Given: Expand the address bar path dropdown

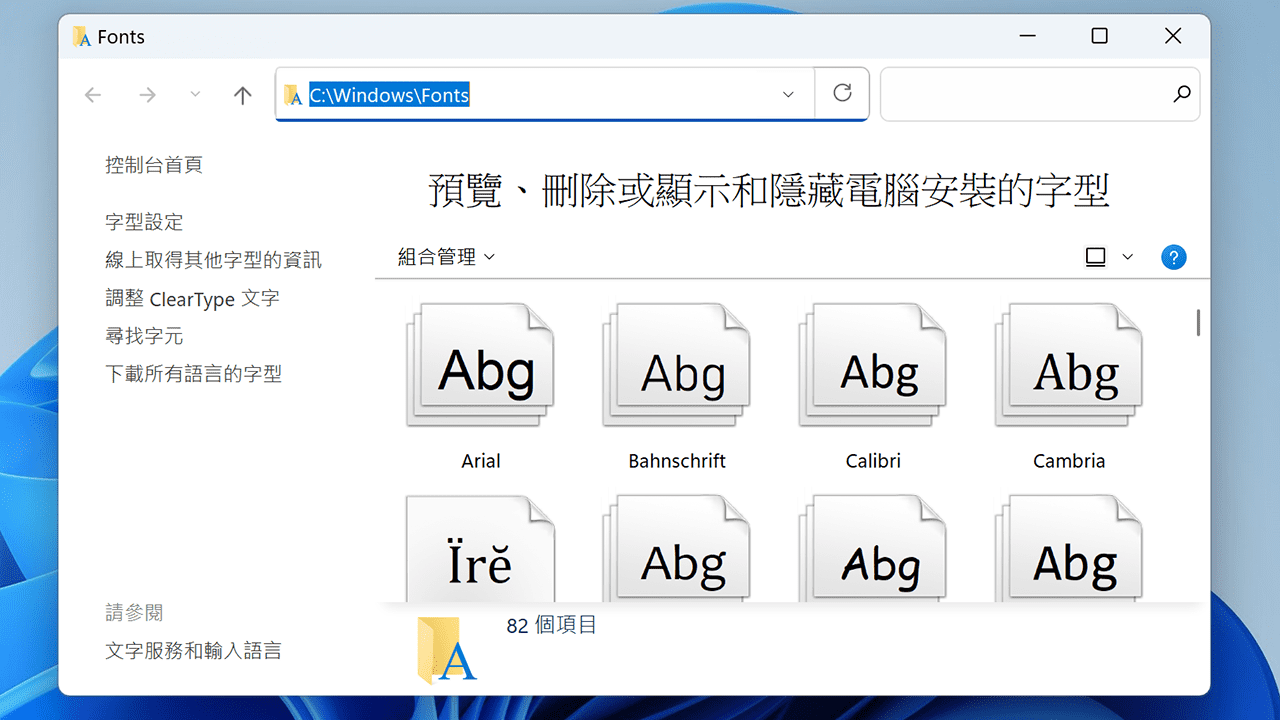Looking at the screenshot, I should coord(787,94).
